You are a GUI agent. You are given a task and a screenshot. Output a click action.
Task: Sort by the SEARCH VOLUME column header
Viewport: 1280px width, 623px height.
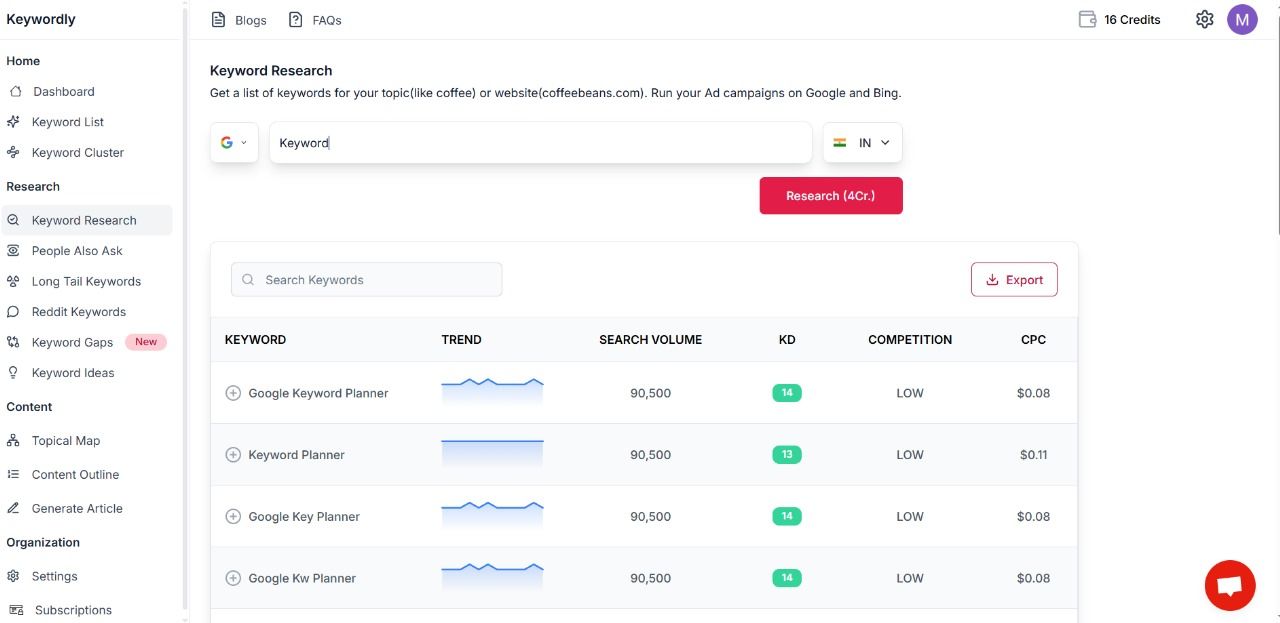click(650, 340)
